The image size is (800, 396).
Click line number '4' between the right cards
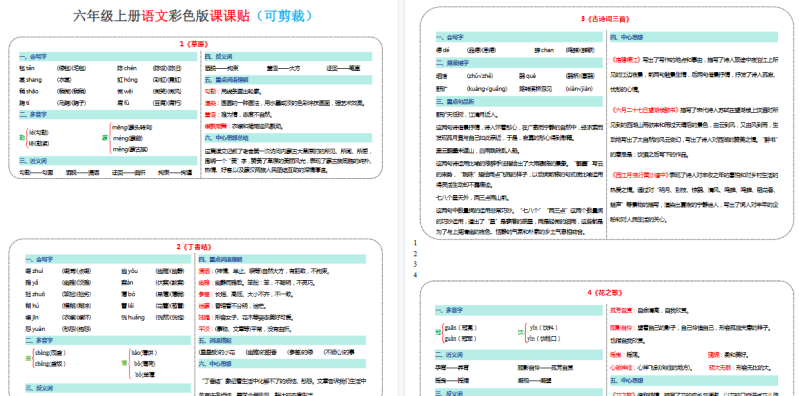point(415,275)
